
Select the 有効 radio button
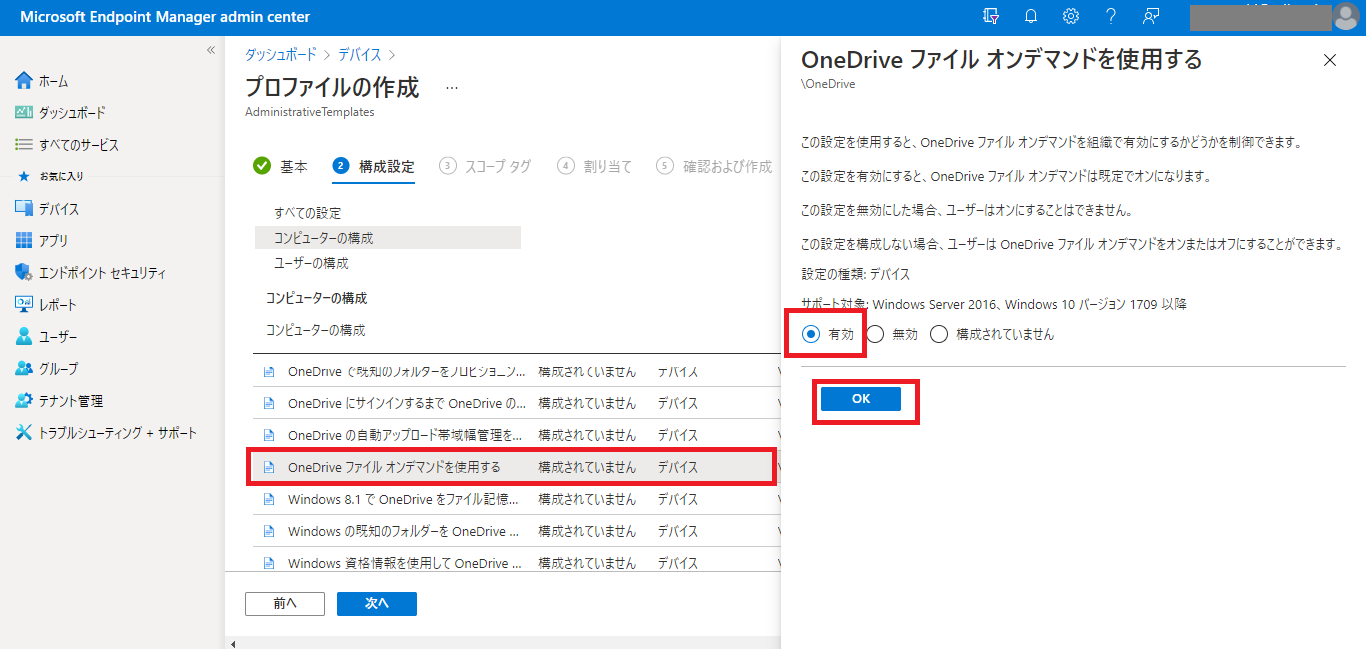[x=812, y=335]
